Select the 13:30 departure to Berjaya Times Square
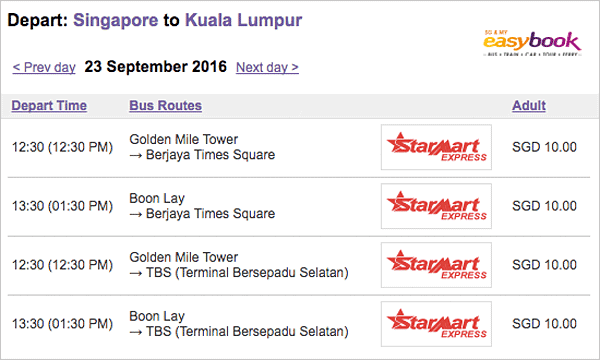 point(62,206)
